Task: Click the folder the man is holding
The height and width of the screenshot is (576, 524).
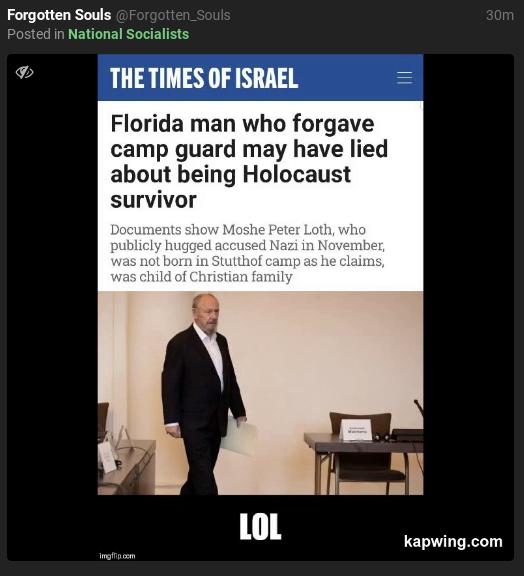Action: 238,436
